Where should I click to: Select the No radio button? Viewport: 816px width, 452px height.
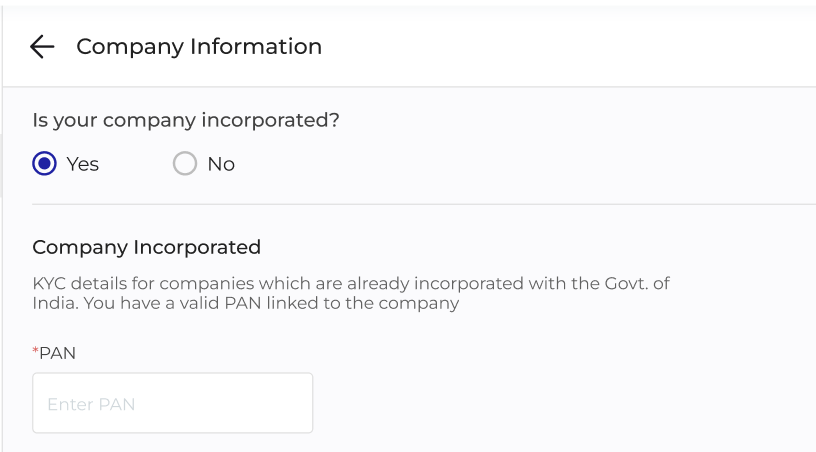[185, 164]
